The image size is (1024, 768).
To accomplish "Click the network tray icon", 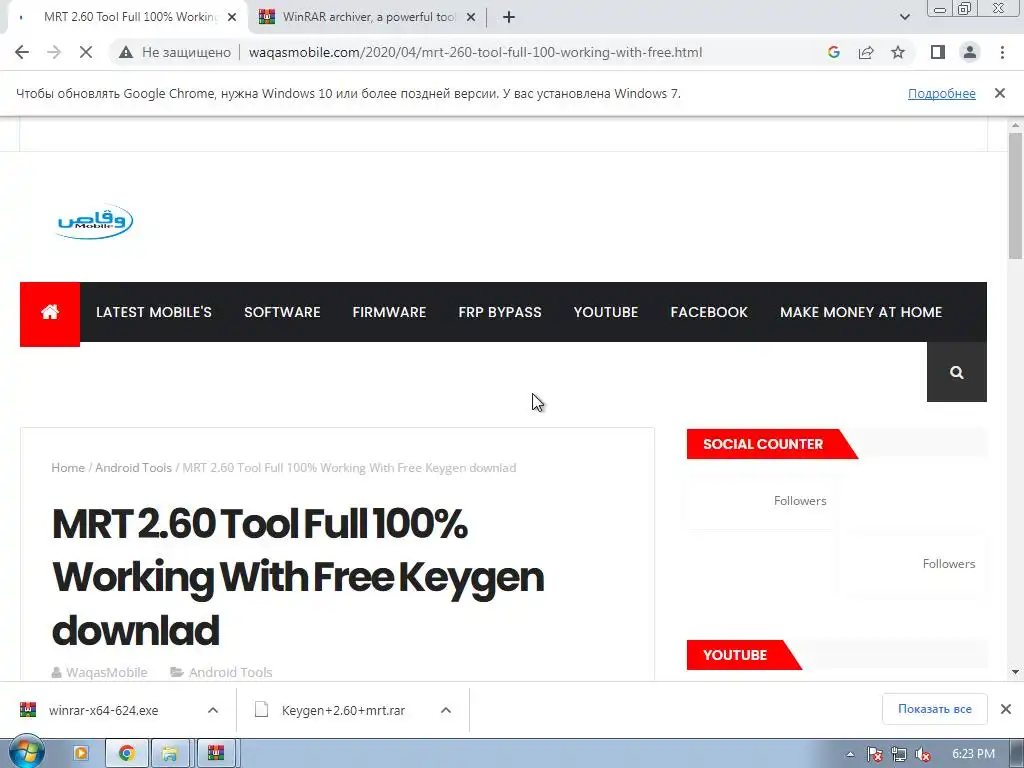I will coord(899,754).
